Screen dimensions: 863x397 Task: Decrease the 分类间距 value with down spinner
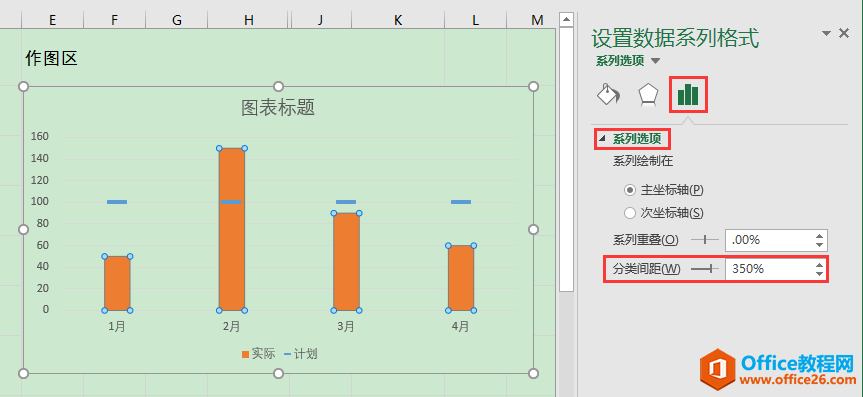tap(820, 274)
